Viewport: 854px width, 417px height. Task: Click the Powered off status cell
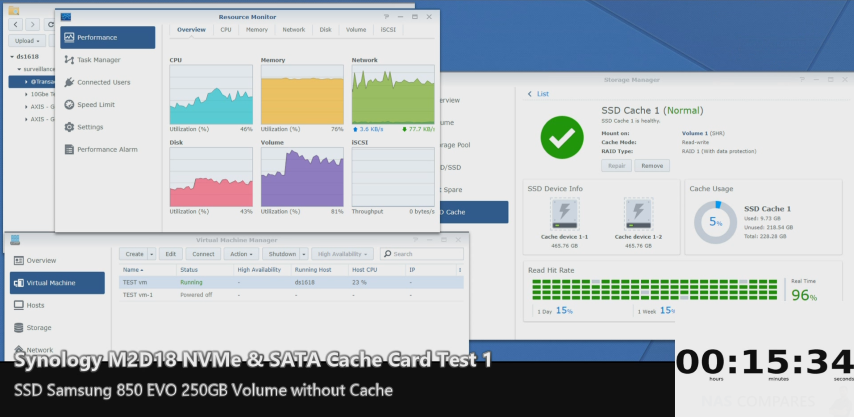point(194,295)
